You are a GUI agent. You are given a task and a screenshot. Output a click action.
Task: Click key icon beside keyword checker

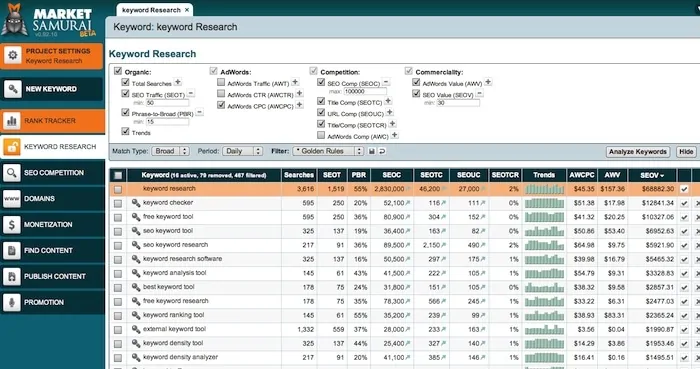pos(136,203)
